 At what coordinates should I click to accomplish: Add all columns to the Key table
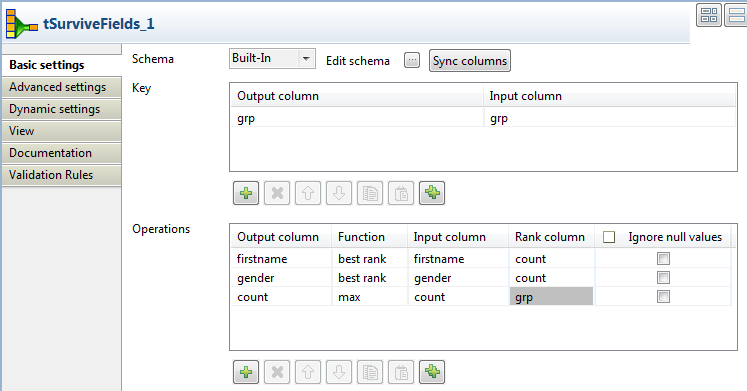tap(432, 193)
